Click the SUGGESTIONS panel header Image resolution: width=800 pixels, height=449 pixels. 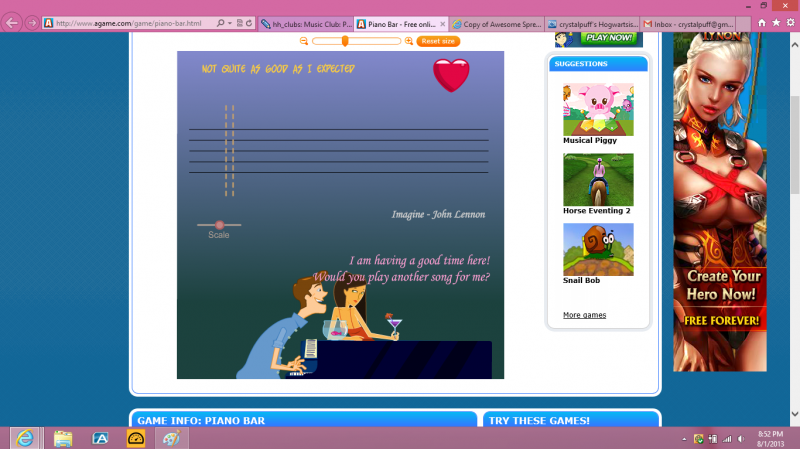coord(598,64)
